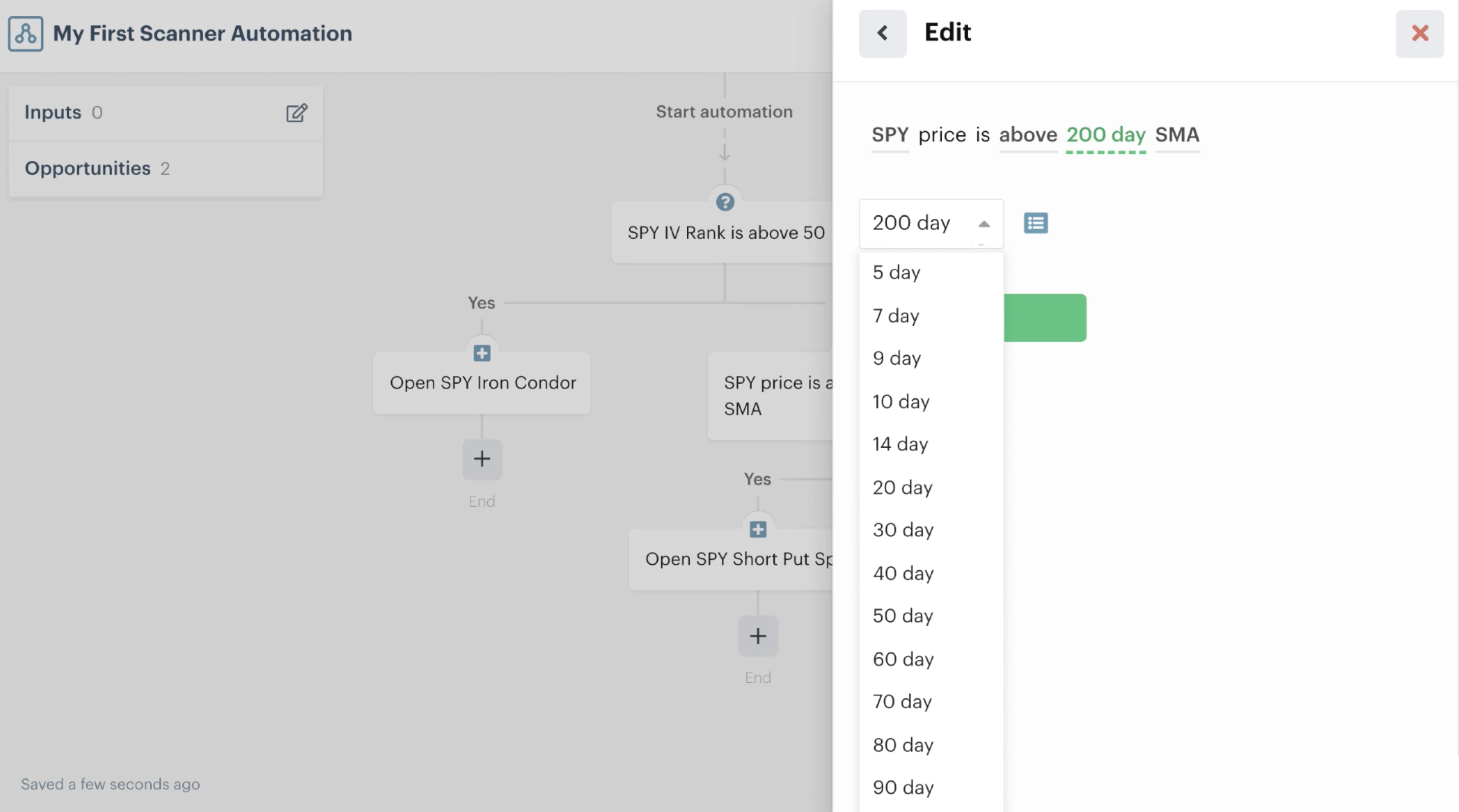Screen dimensions: 1459x812
Task: Click the Inputs section label
Action: [52, 112]
